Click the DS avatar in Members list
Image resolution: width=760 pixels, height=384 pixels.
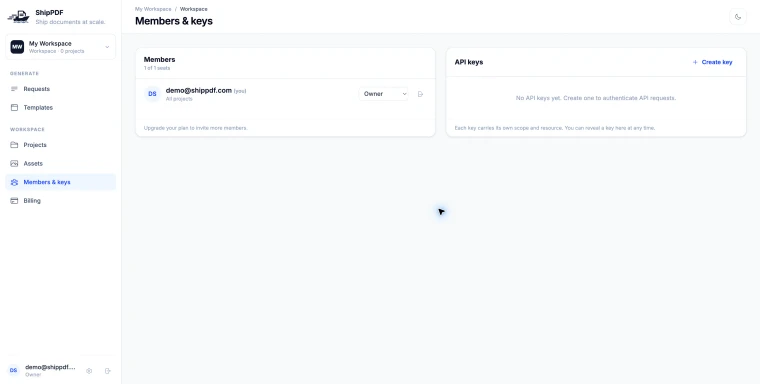[x=152, y=94]
